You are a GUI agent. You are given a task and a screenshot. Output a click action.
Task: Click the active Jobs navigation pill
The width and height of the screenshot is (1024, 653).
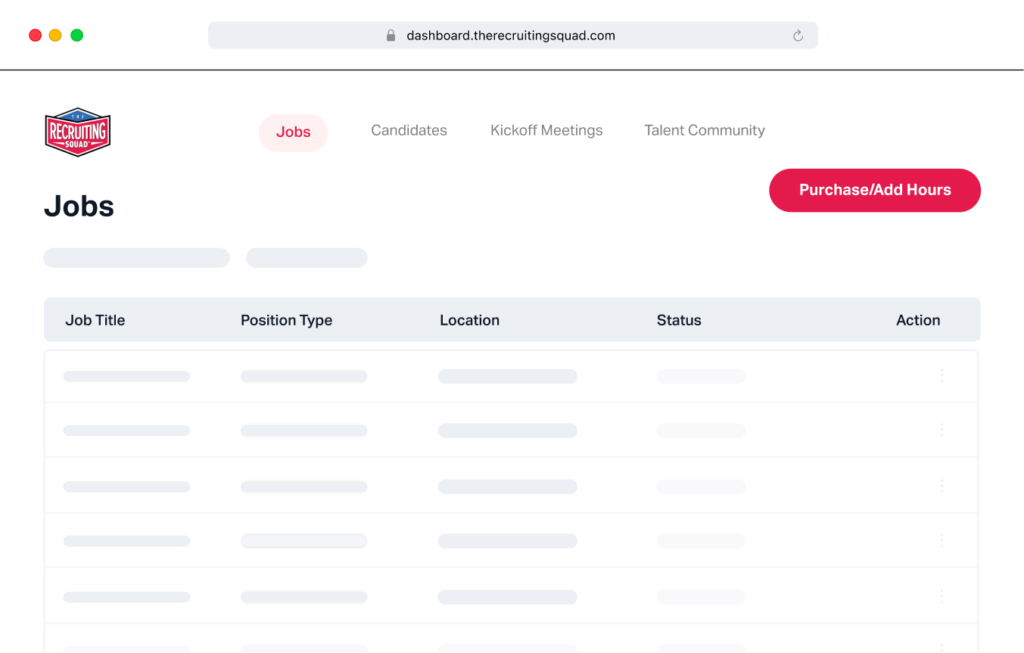(293, 131)
